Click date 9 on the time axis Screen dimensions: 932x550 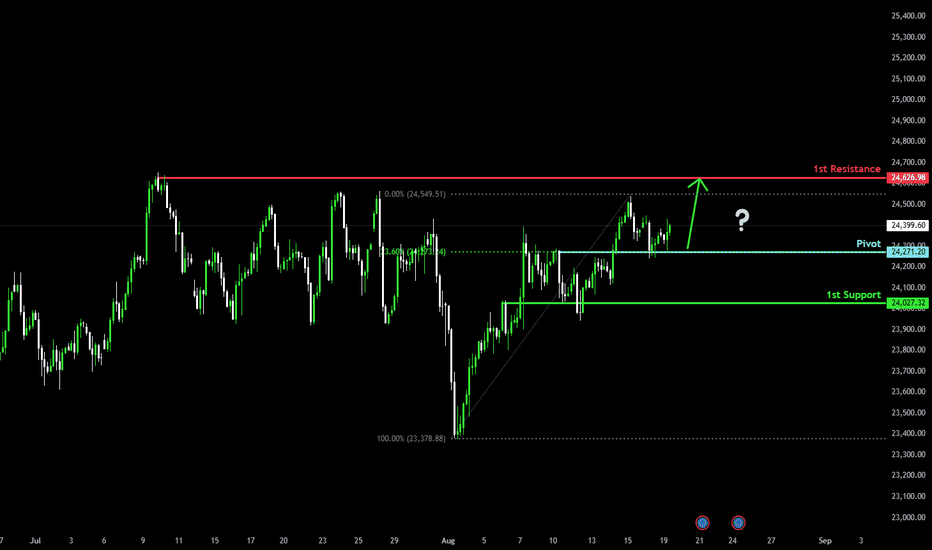pyautogui.click(x=143, y=540)
